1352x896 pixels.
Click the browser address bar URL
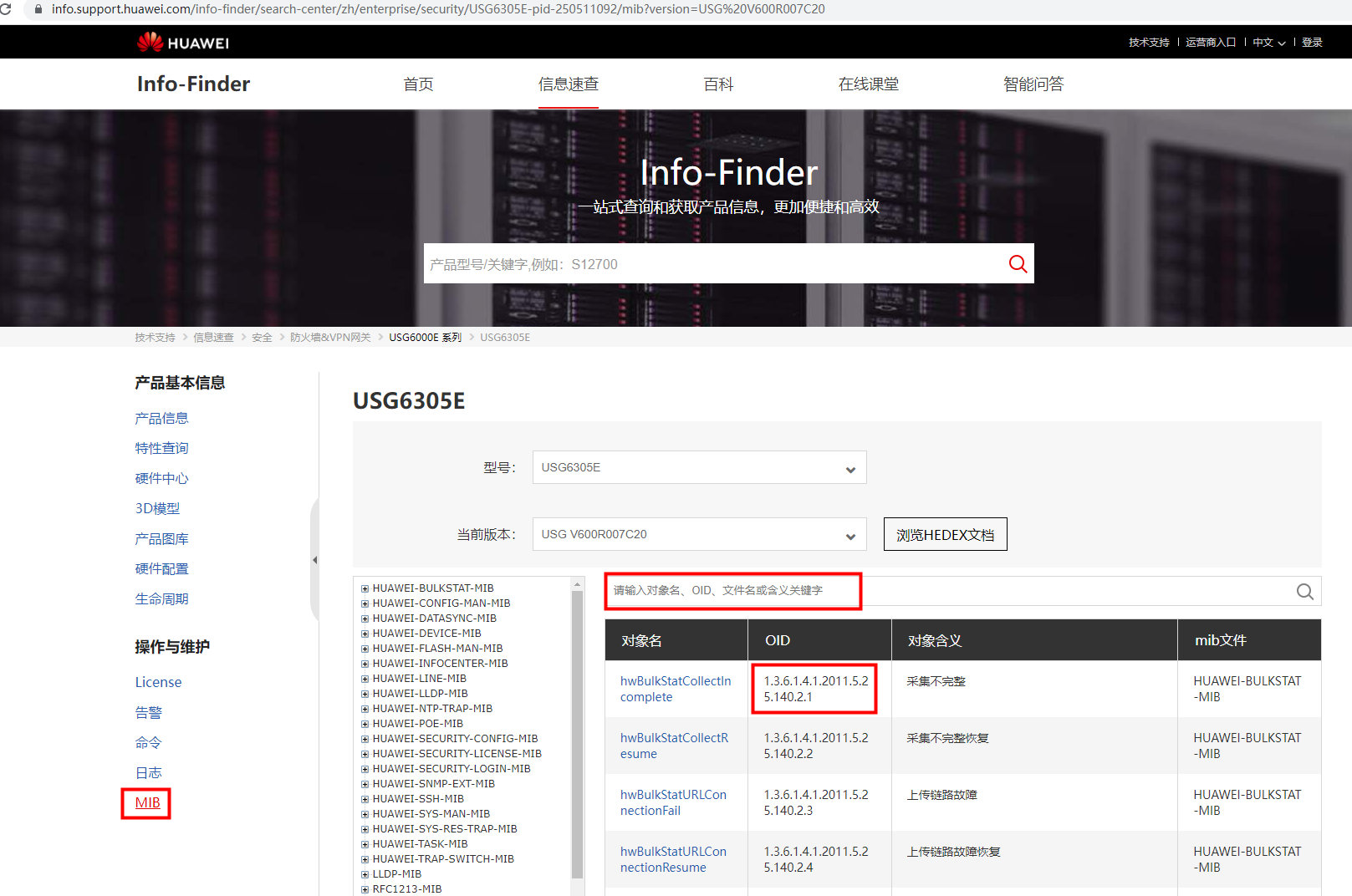click(x=438, y=9)
